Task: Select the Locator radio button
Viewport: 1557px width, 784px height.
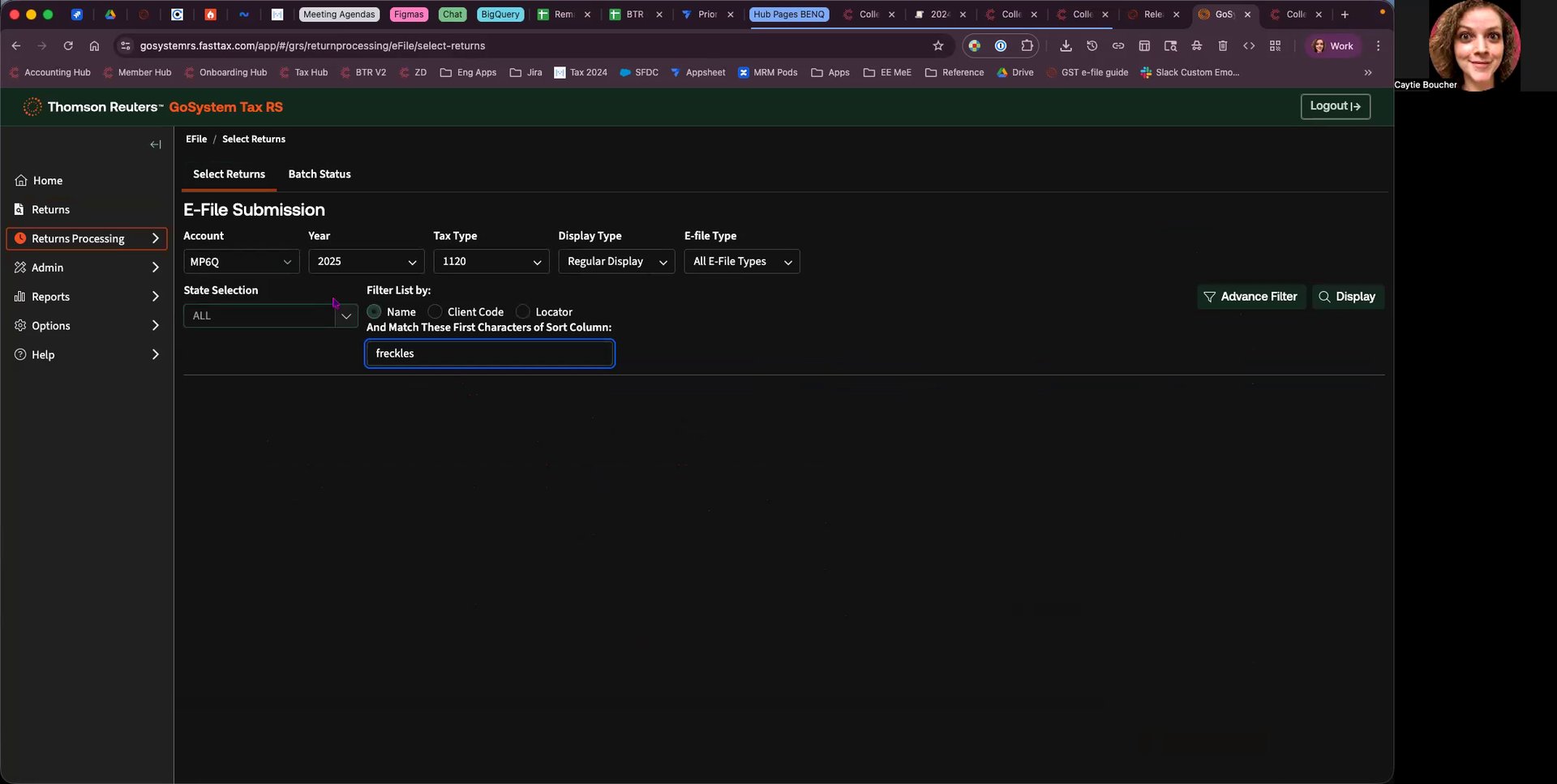Action: tap(523, 312)
